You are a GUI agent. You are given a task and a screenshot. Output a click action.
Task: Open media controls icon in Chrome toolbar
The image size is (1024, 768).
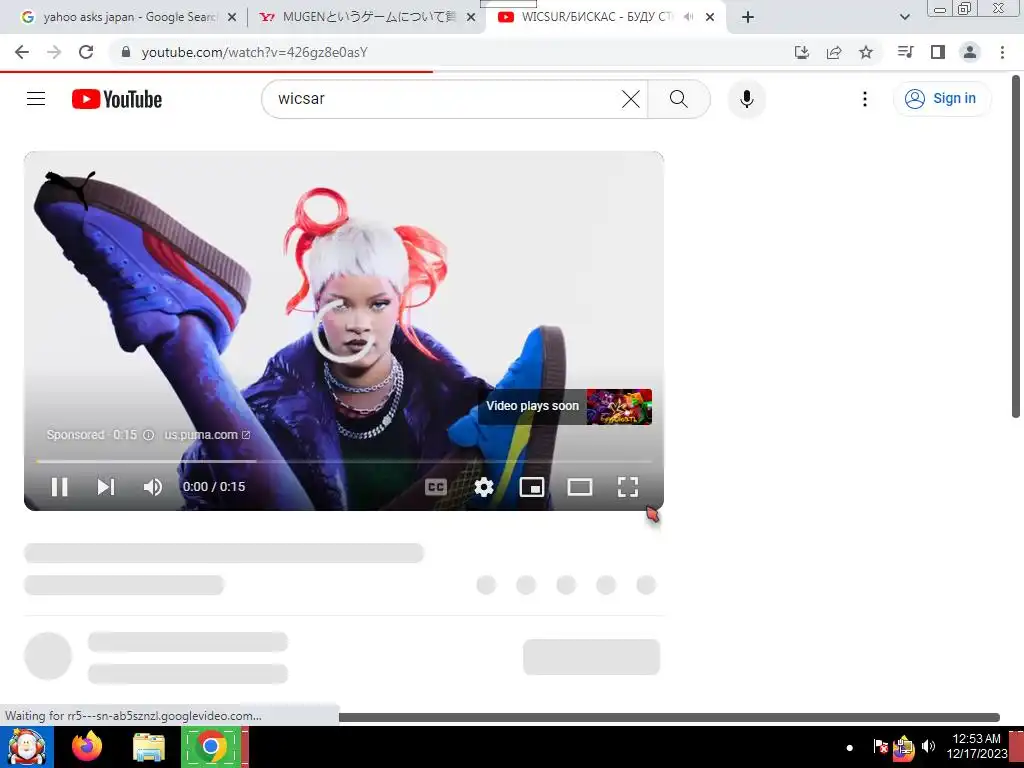point(905,52)
